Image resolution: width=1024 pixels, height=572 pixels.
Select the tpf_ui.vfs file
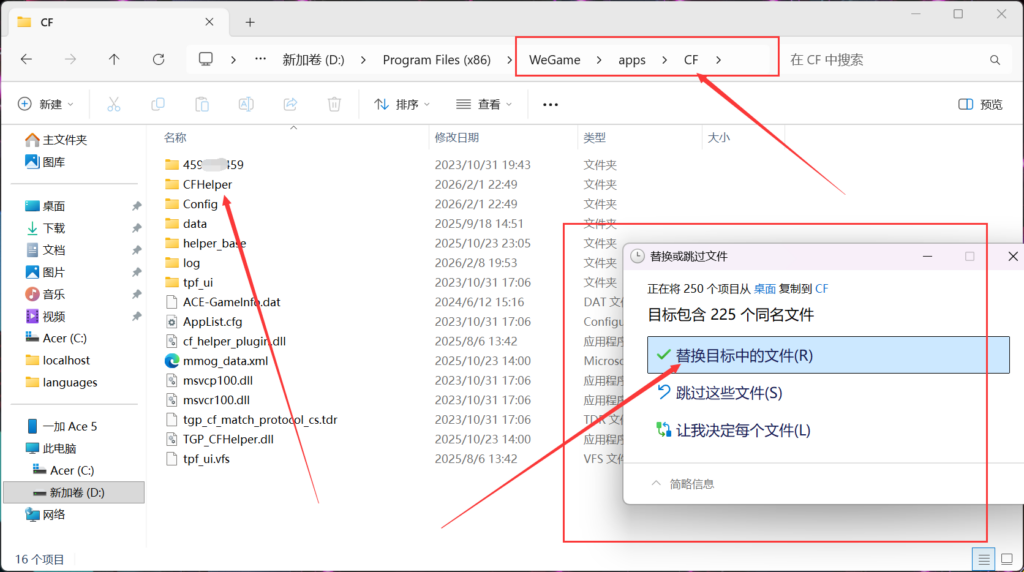pos(197,459)
